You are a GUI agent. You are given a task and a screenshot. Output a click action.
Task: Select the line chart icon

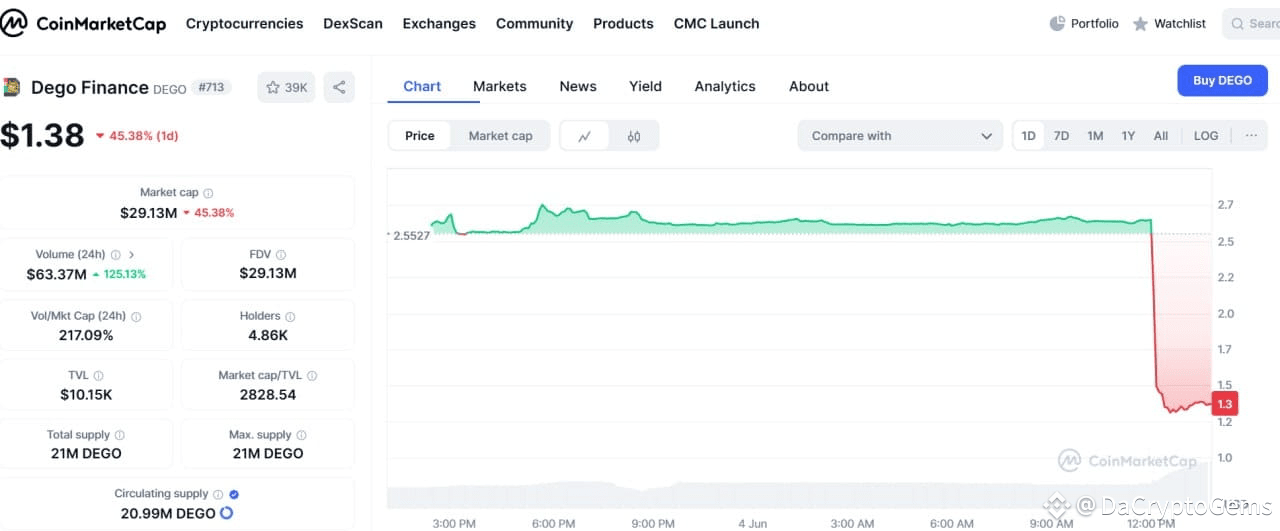click(x=585, y=136)
